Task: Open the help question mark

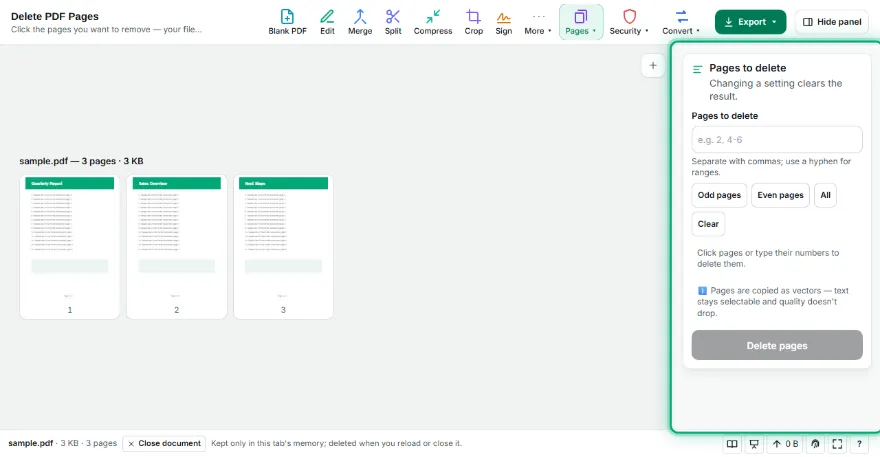Action: [859, 444]
